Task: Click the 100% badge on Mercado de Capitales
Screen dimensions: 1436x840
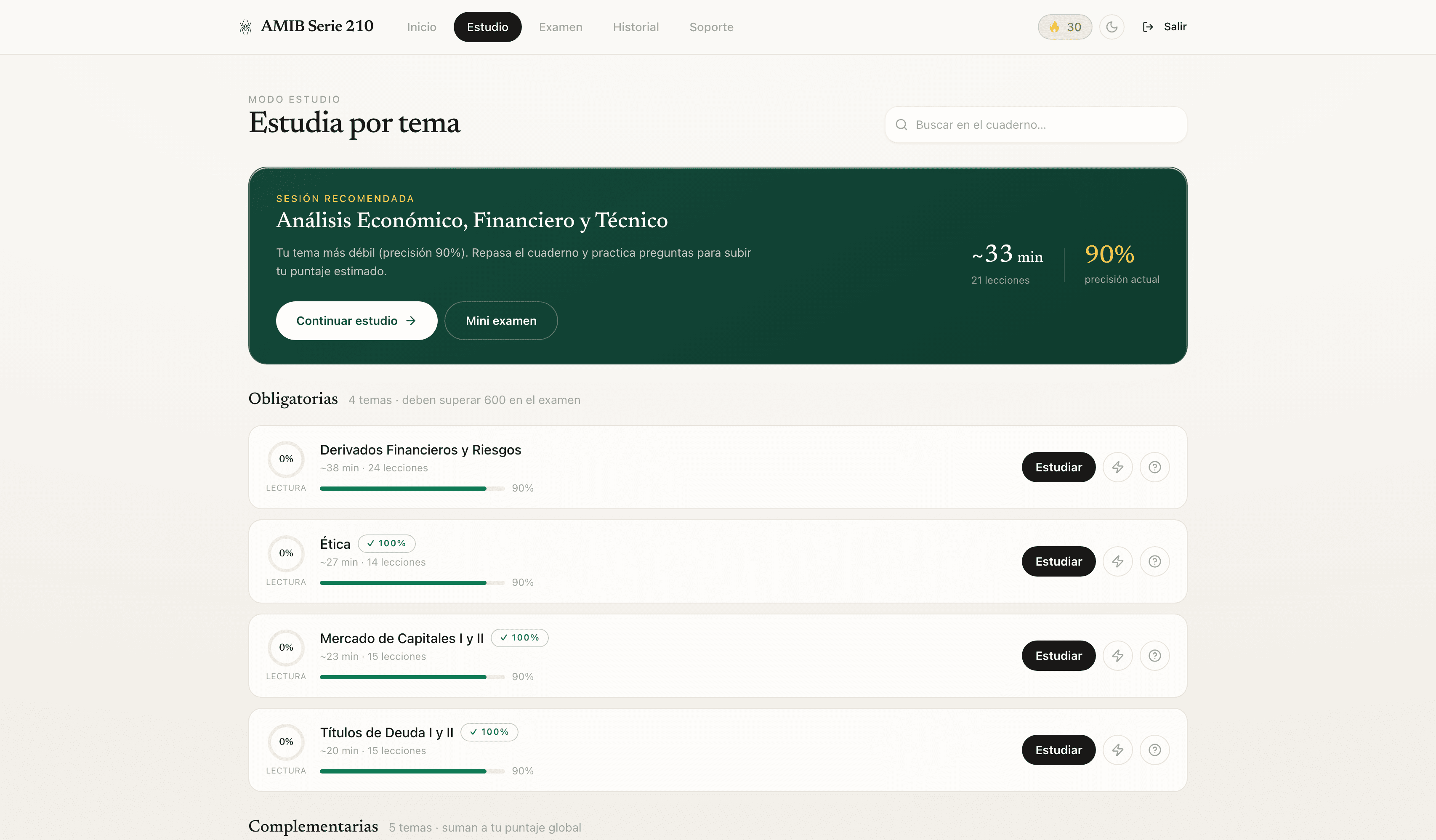Action: pos(519,638)
